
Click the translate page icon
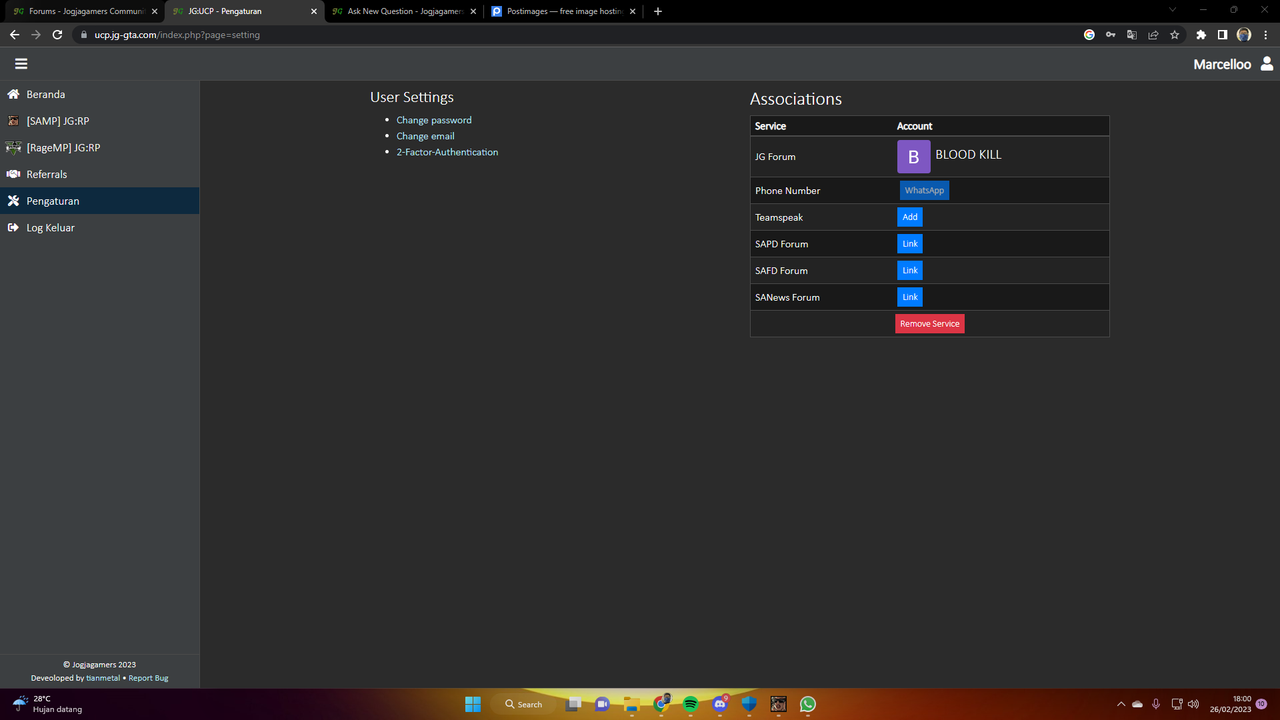pyautogui.click(x=1132, y=34)
